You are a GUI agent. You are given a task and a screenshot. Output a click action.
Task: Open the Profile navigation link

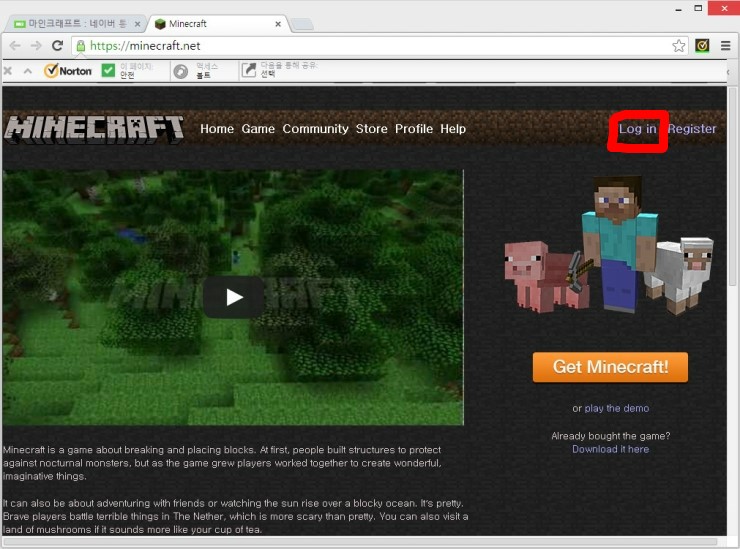(414, 129)
